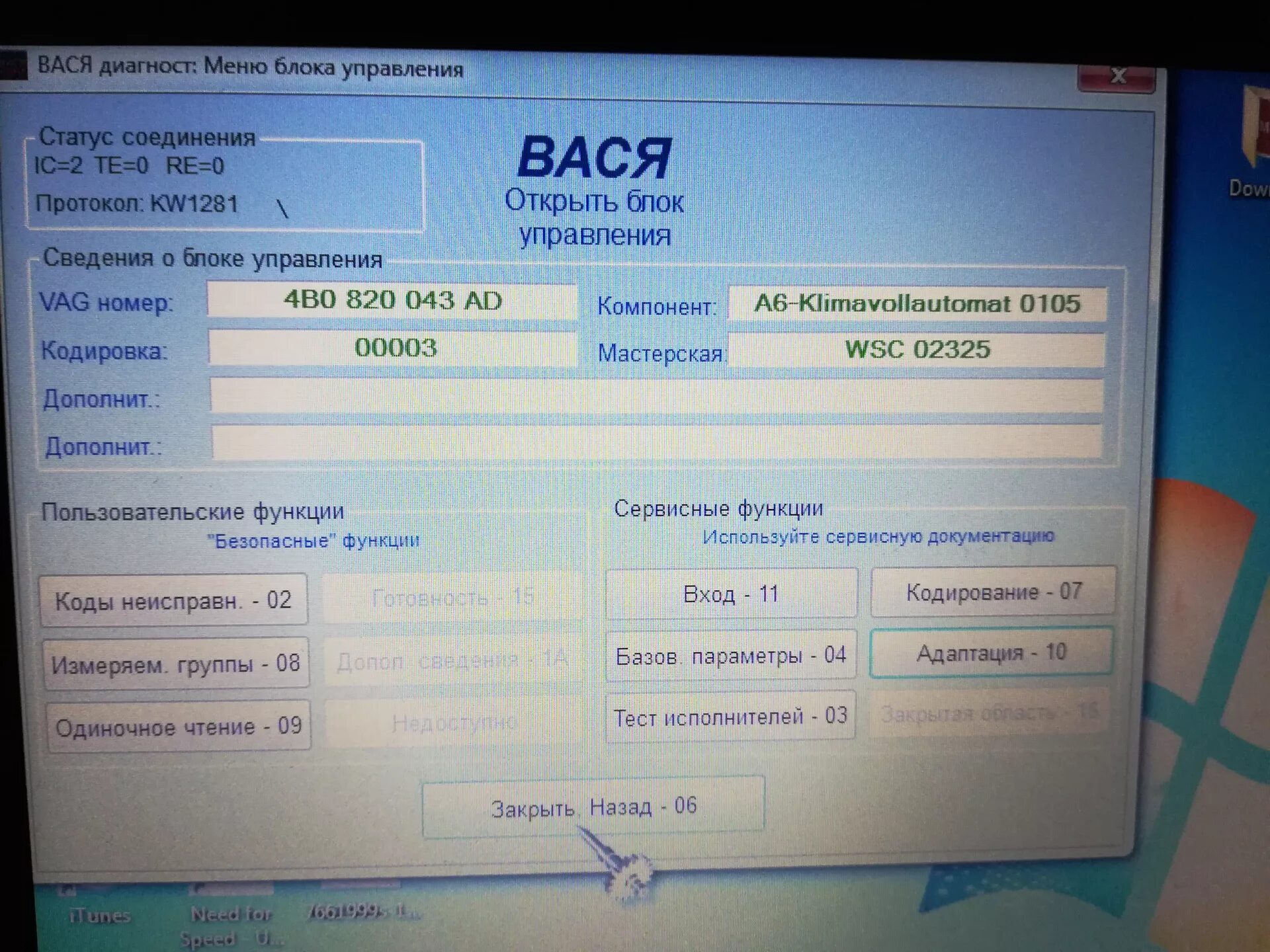Click the Компонент field A6-Klimavollautomat 0105
Image resolution: width=1270 pixels, height=952 pixels.
[917, 304]
